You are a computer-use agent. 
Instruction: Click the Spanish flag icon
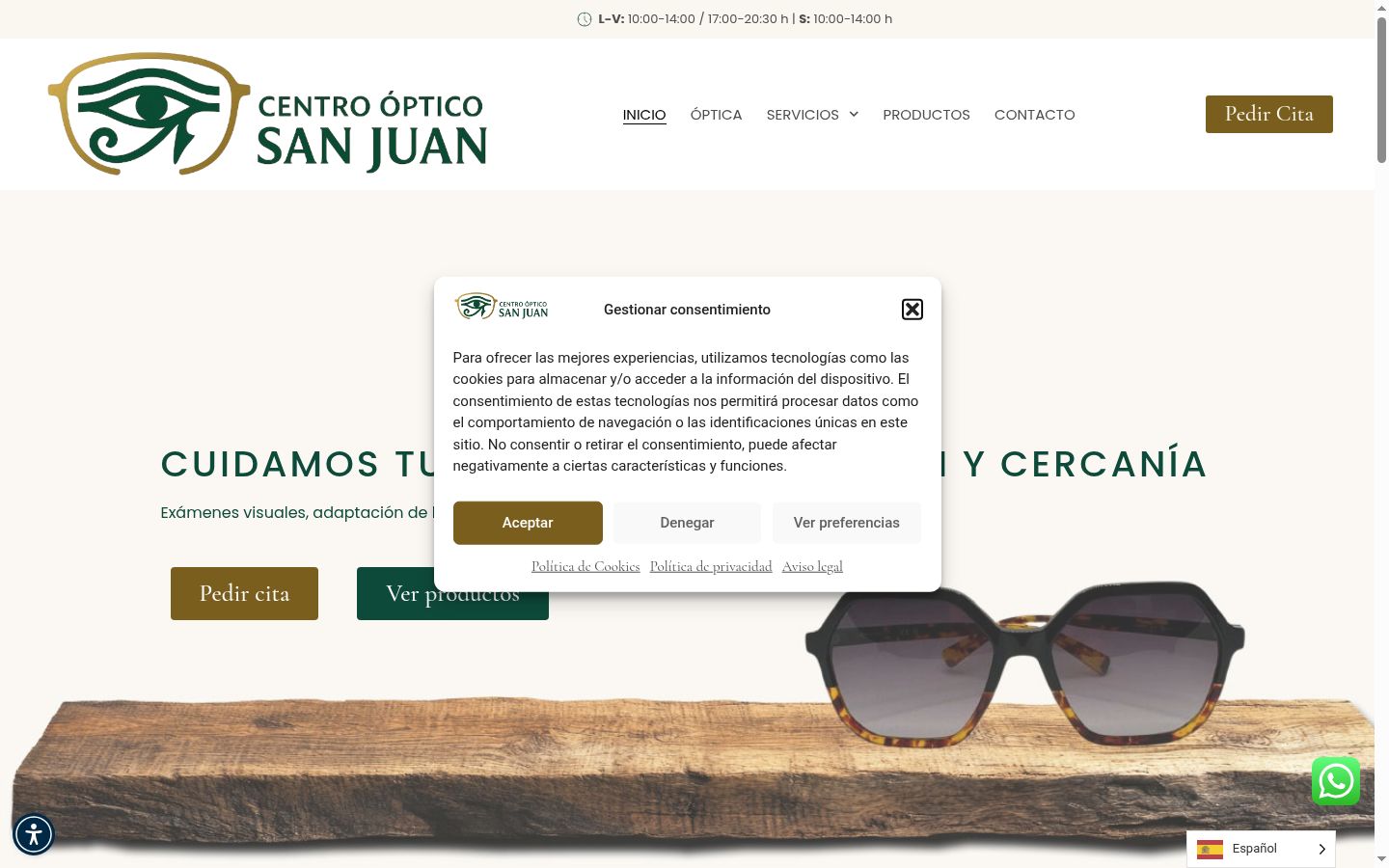tap(1210, 849)
